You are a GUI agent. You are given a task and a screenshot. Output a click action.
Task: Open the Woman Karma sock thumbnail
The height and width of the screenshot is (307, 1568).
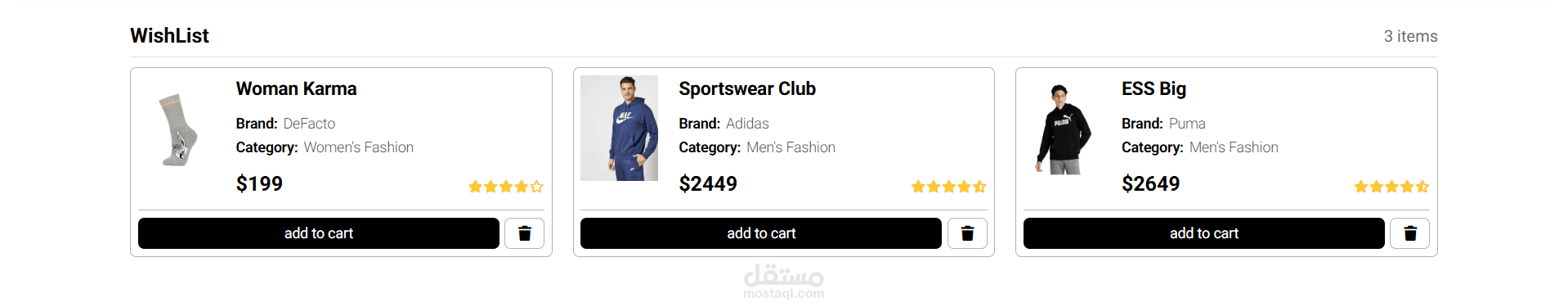click(177, 129)
